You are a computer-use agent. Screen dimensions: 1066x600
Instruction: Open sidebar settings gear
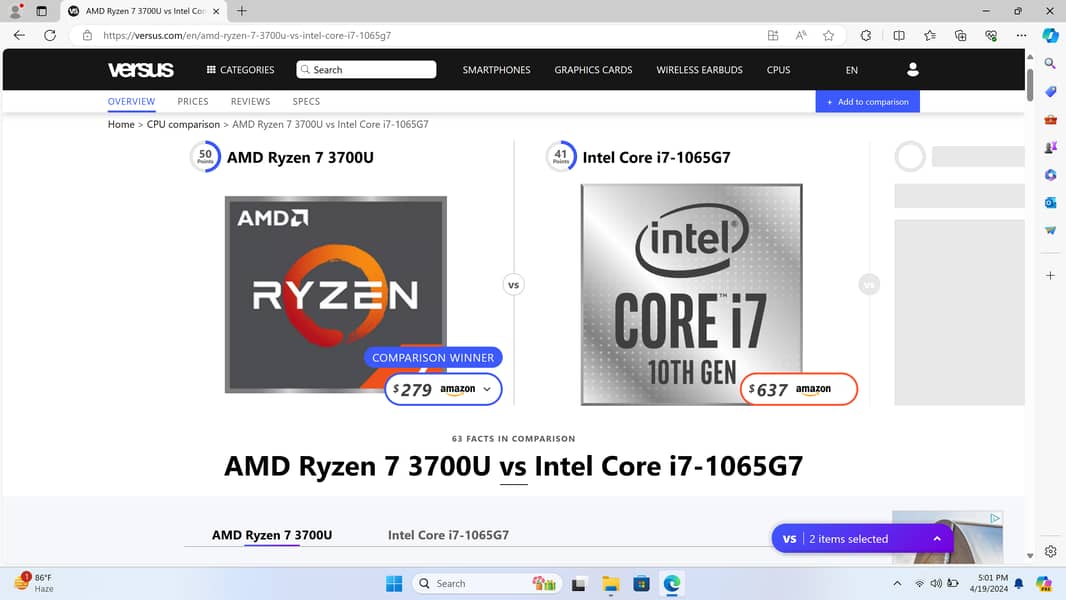1050,551
